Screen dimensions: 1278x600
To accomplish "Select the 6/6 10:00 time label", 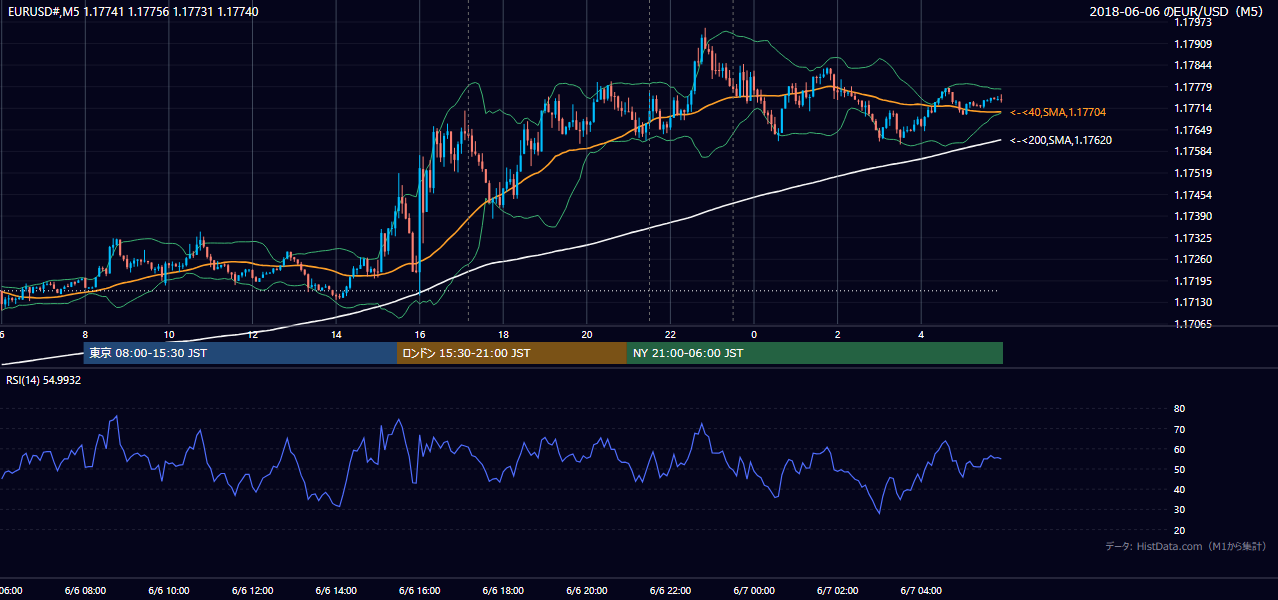I will pyautogui.click(x=169, y=591).
